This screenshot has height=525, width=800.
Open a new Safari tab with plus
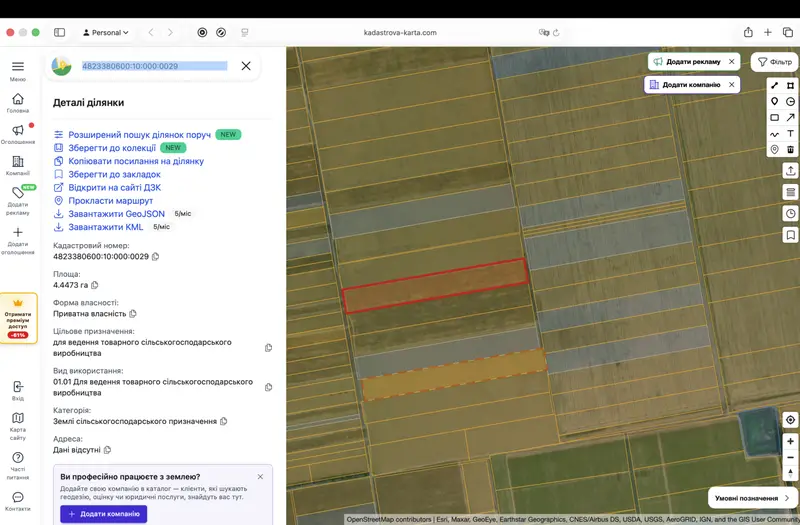(x=767, y=32)
